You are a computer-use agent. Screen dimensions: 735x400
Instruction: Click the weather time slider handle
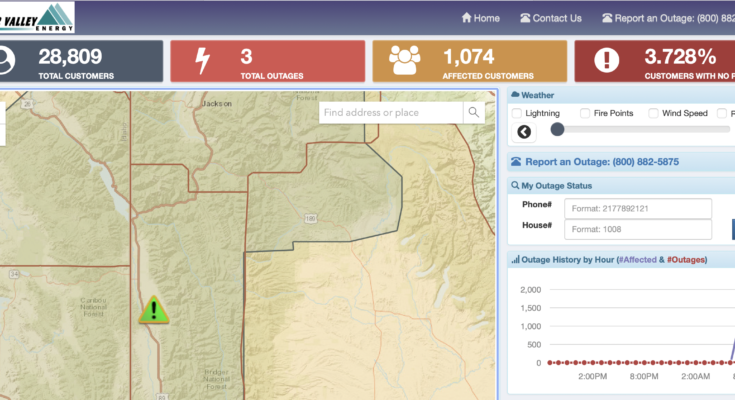557,129
